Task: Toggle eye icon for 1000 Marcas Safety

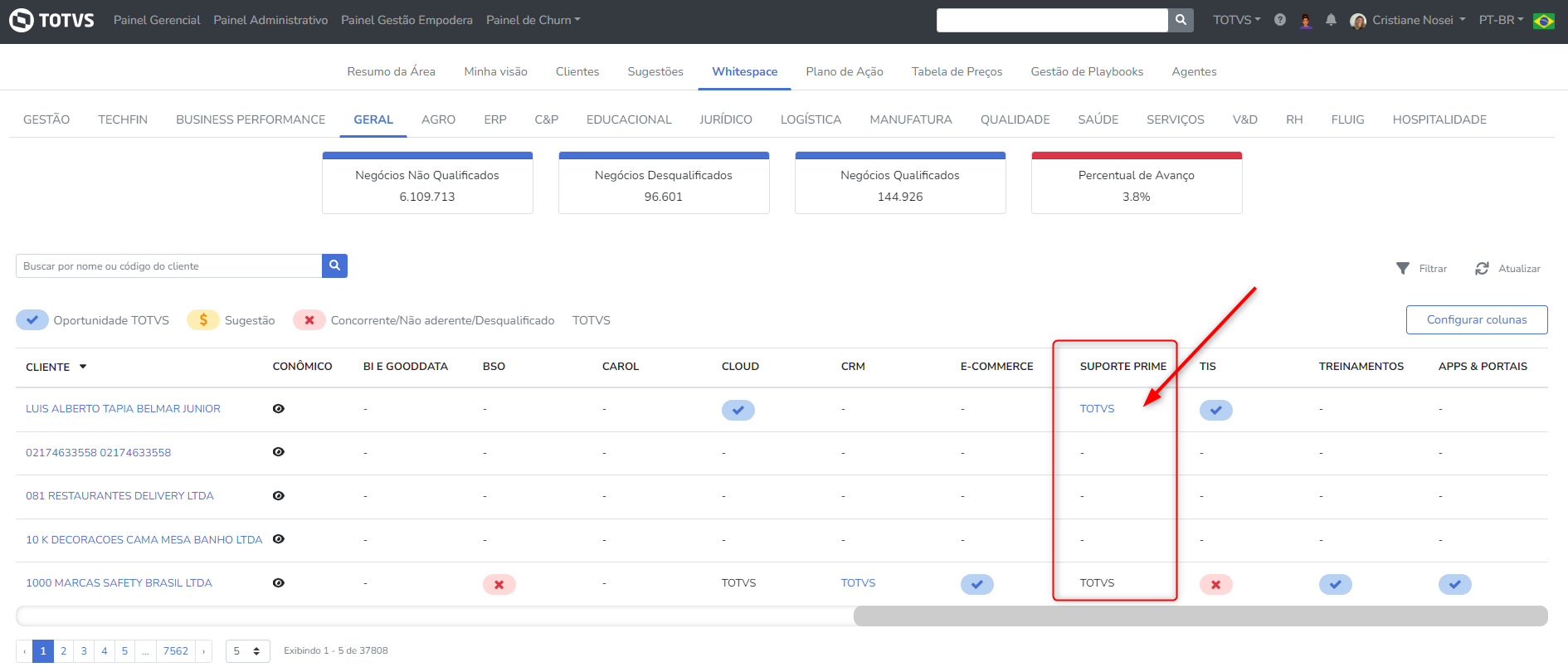Action: pyautogui.click(x=279, y=582)
